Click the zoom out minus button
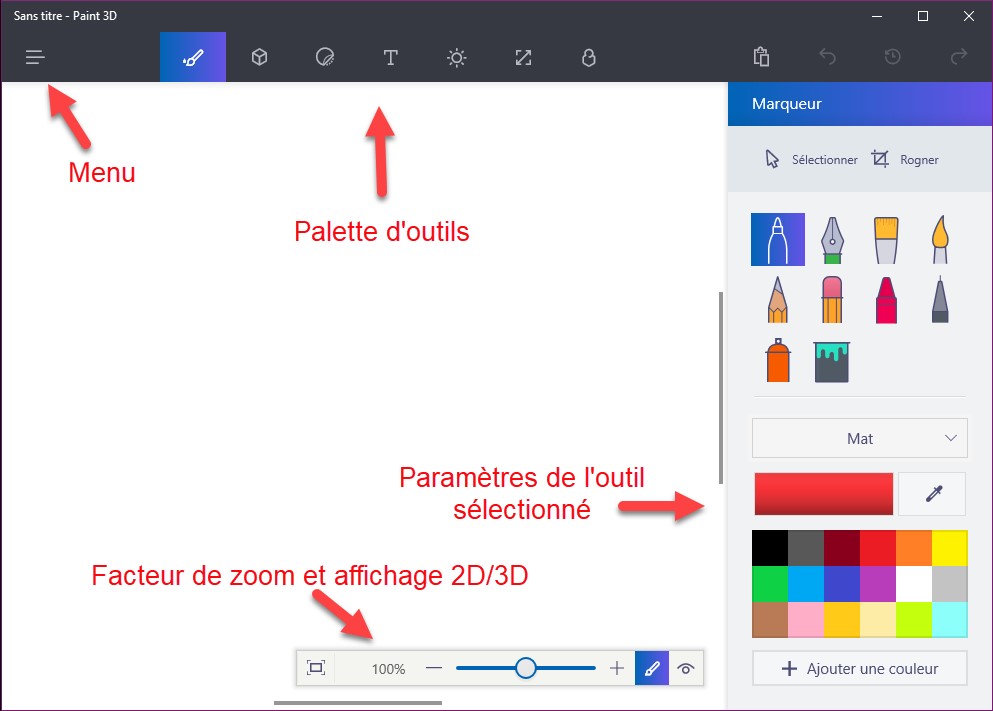993x711 pixels. [x=434, y=668]
